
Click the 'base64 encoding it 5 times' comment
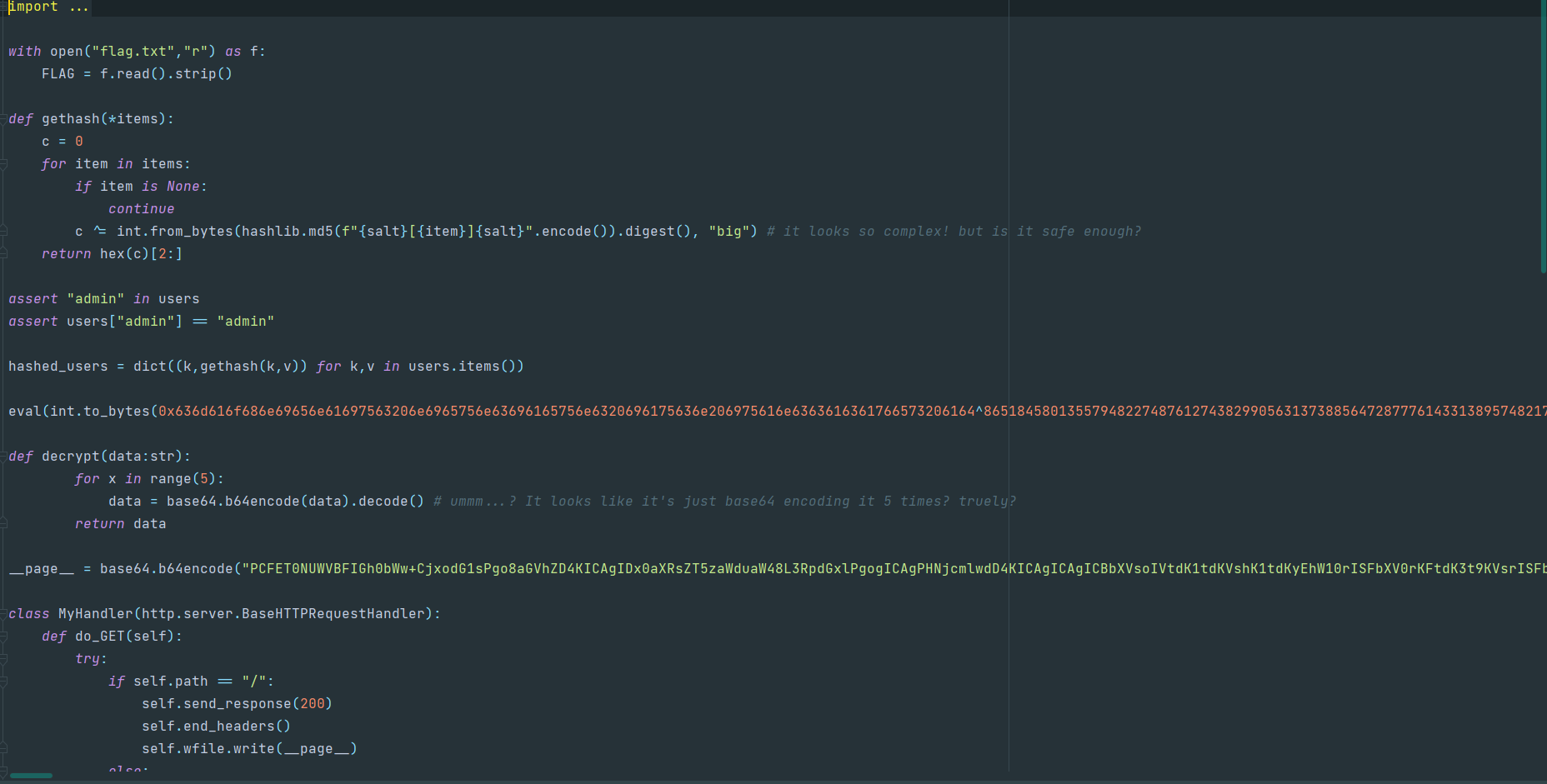(723, 502)
